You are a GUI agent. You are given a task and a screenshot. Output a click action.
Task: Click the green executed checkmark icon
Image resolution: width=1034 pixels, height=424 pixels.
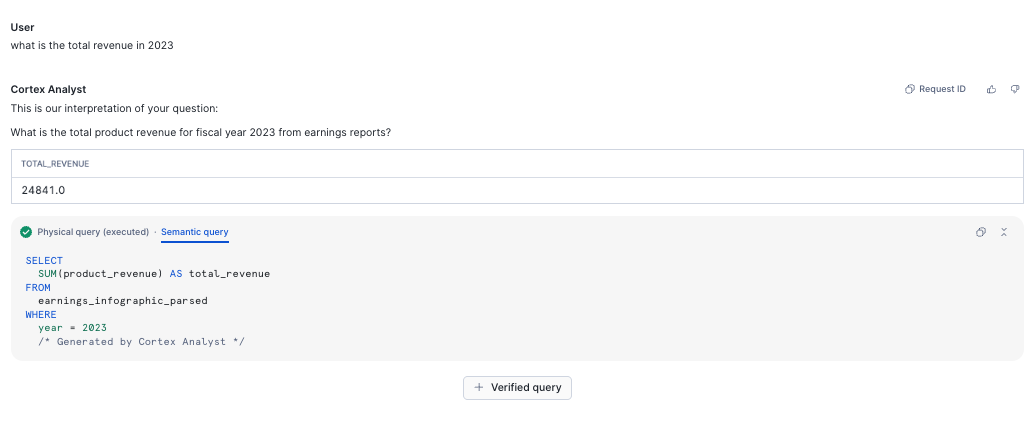pyautogui.click(x=26, y=232)
